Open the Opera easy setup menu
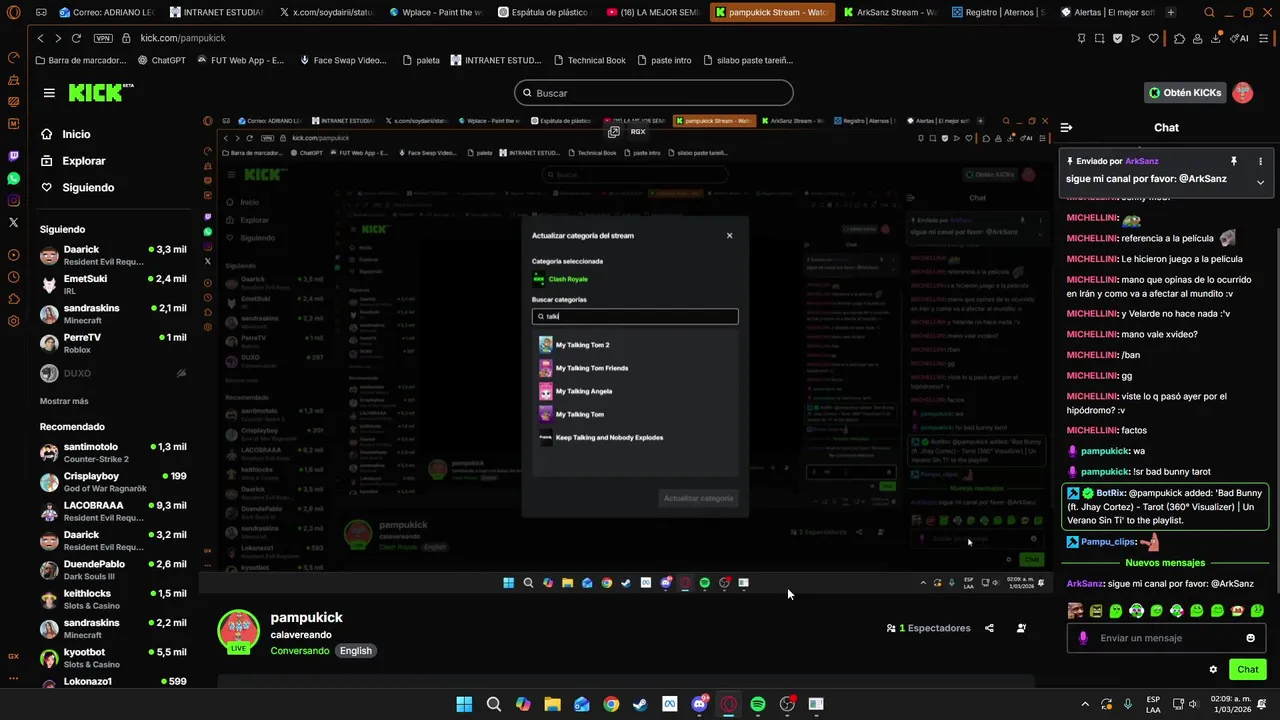Viewport: 1280px width, 720px height. 1264,38
